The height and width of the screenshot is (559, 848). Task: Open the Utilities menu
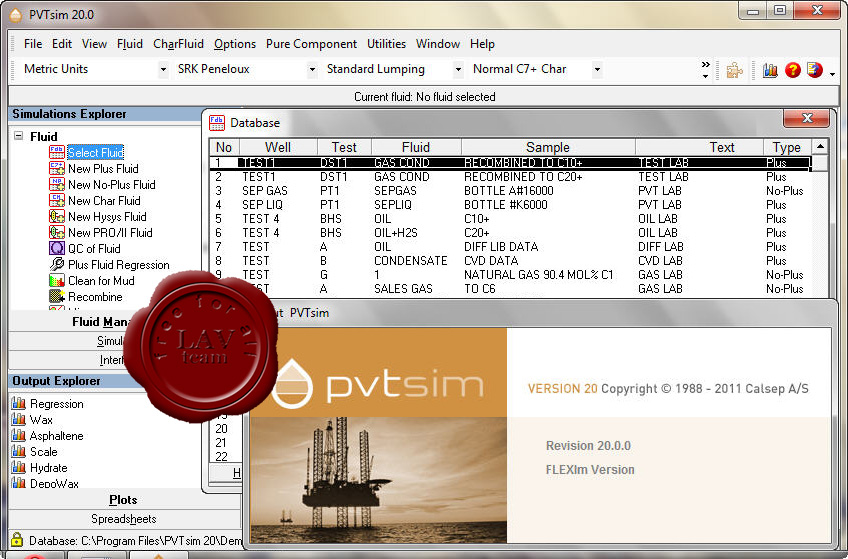(386, 44)
